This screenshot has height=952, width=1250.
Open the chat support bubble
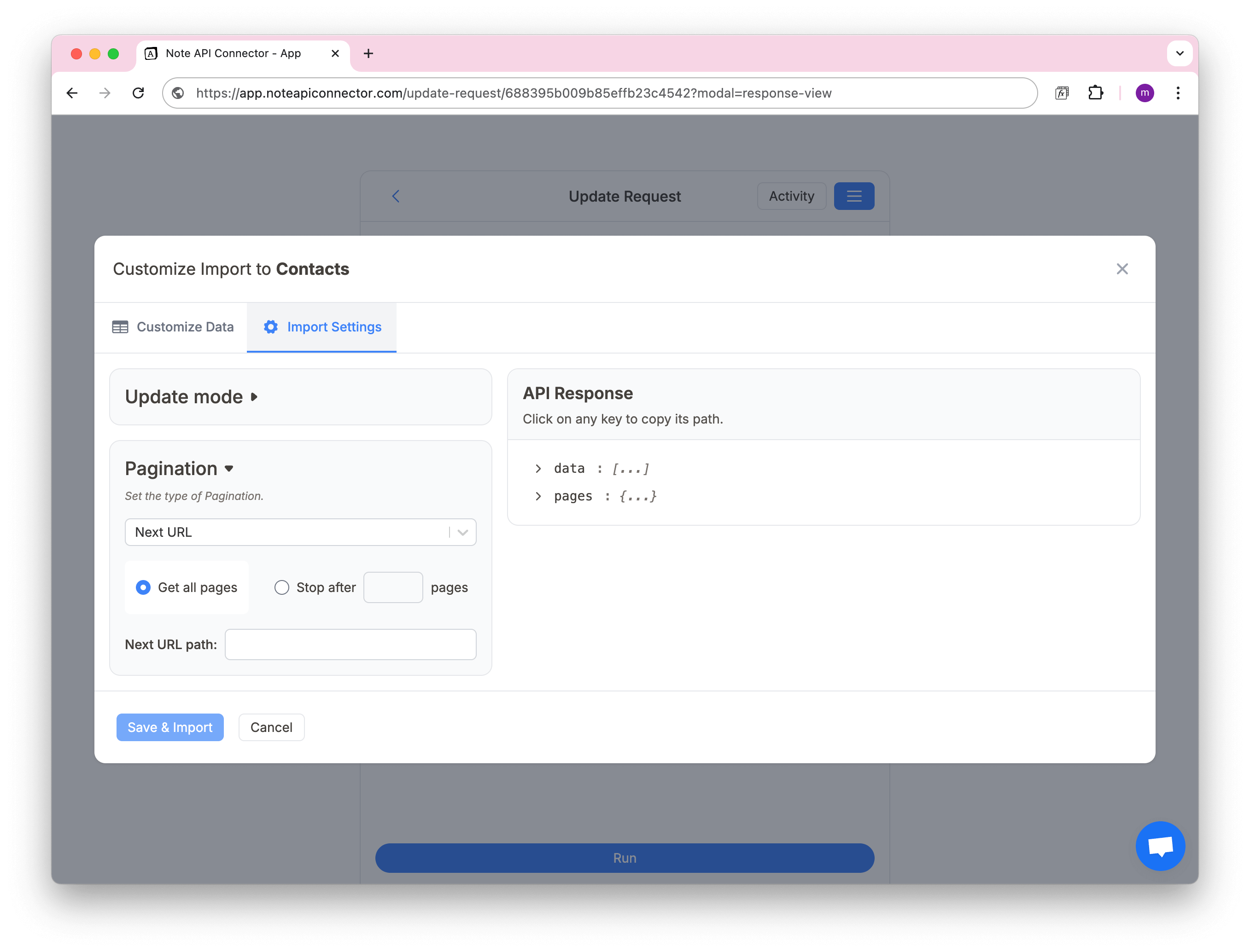click(x=1161, y=846)
